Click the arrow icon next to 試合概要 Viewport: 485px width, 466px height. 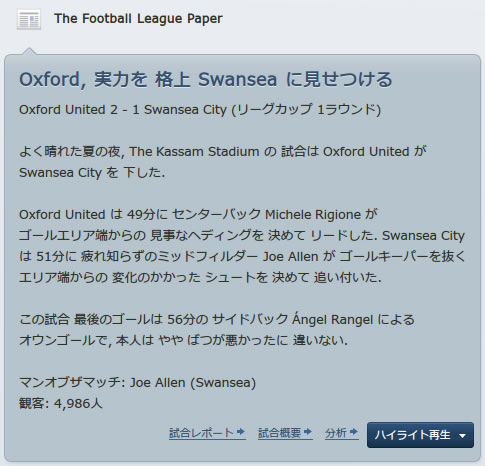308,432
